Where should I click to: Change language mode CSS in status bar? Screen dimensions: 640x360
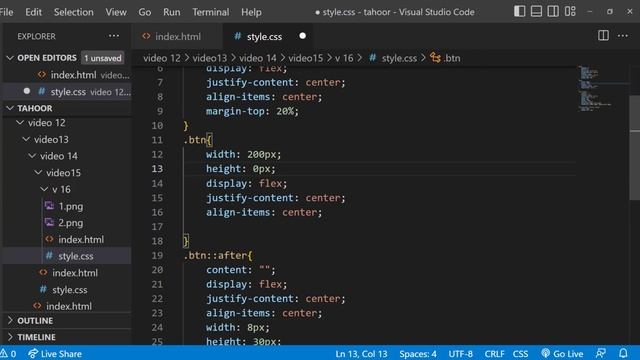click(x=520, y=353)
